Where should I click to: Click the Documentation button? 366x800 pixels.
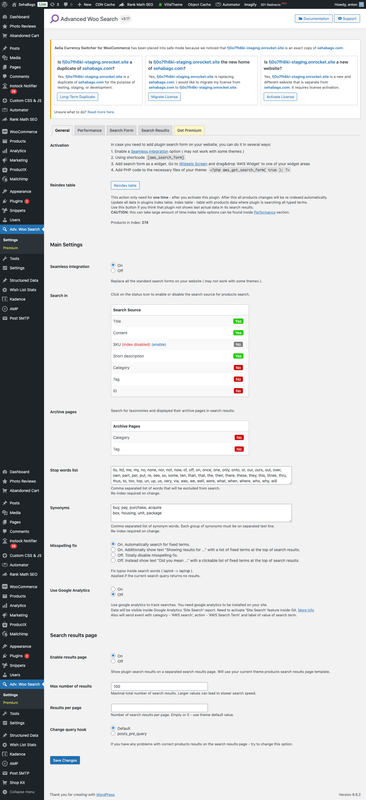(313, 19)
